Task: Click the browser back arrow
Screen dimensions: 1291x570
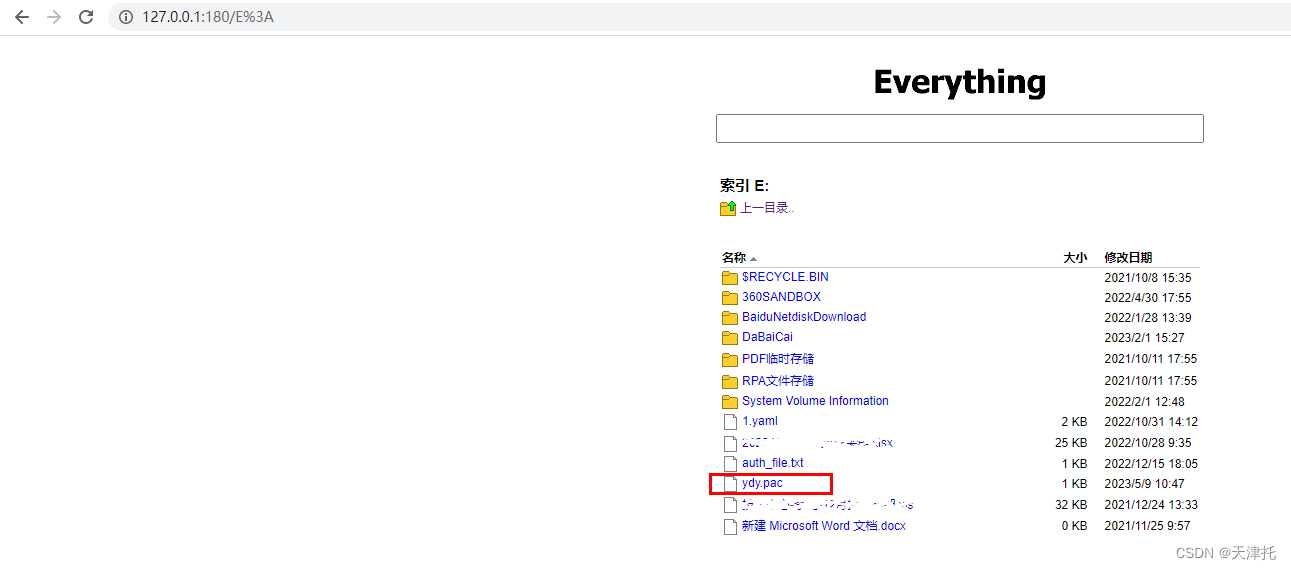Action: click(x=22, y=17)
